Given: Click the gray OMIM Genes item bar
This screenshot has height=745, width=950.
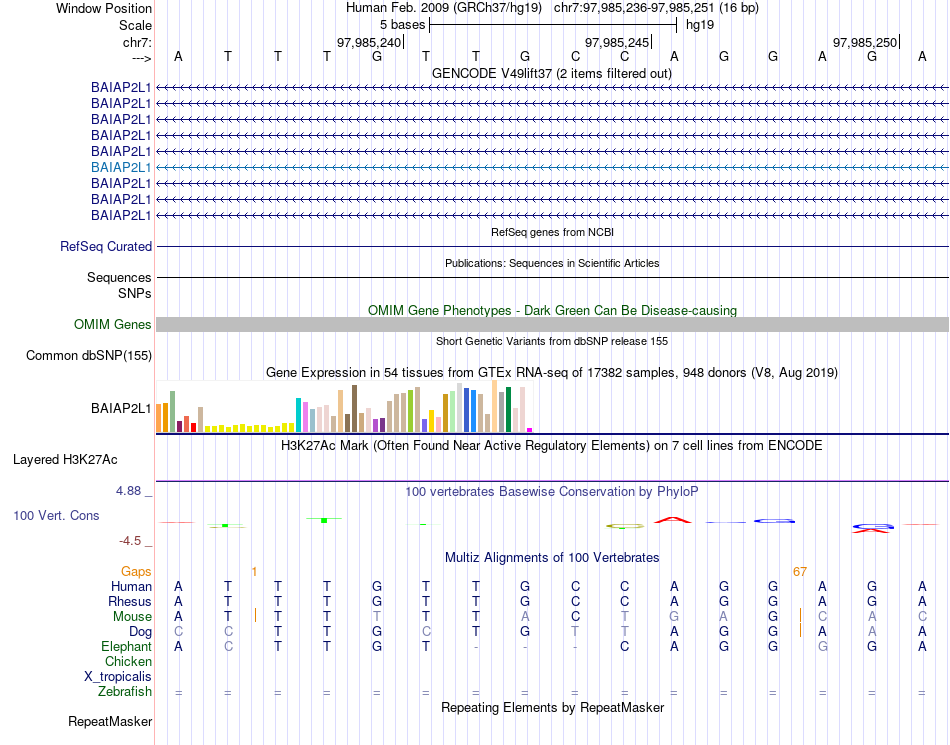Looking at the screenshot, I should point(552,325).
